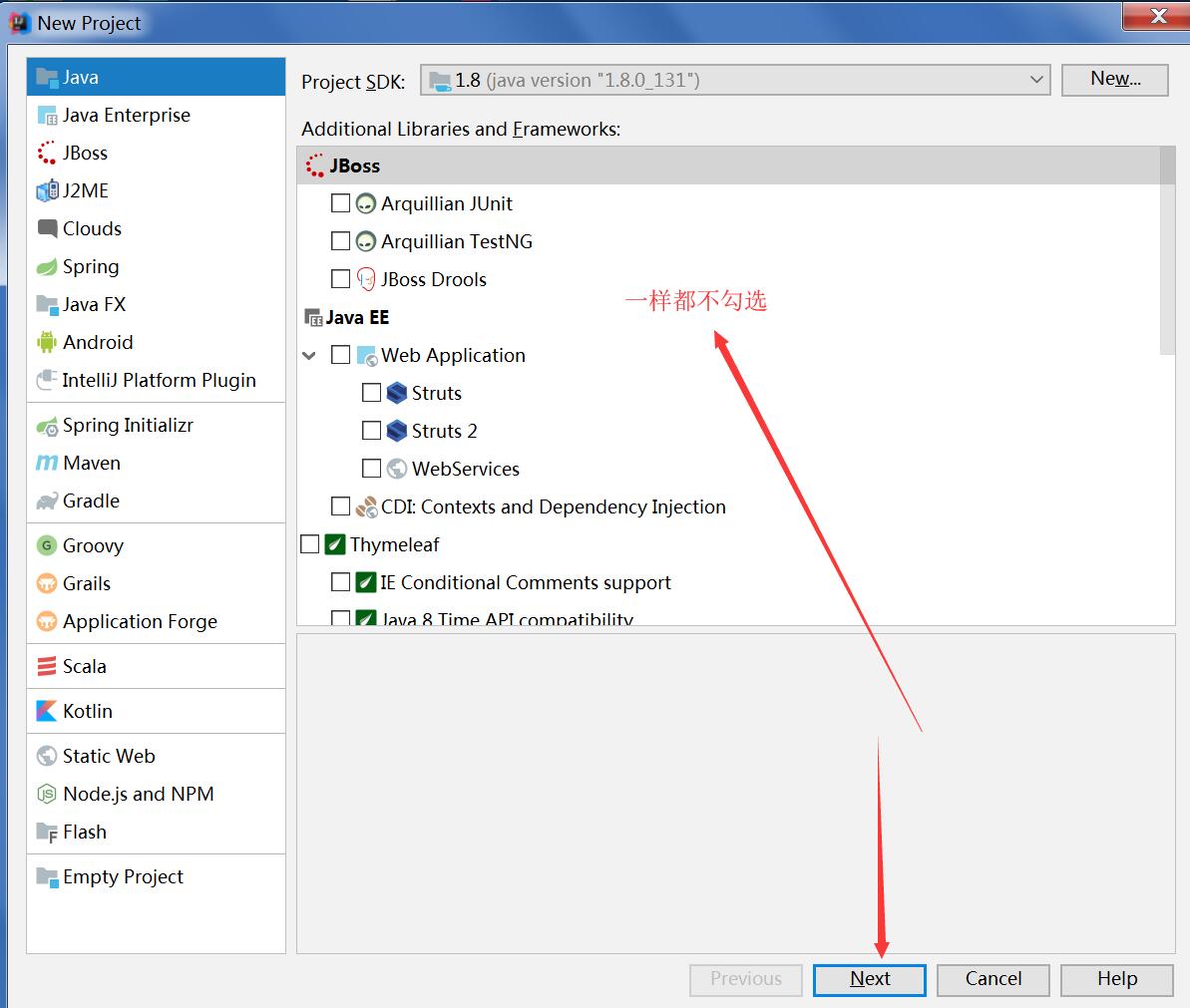Choose Spring Initializr in the list

click(156, 426)
